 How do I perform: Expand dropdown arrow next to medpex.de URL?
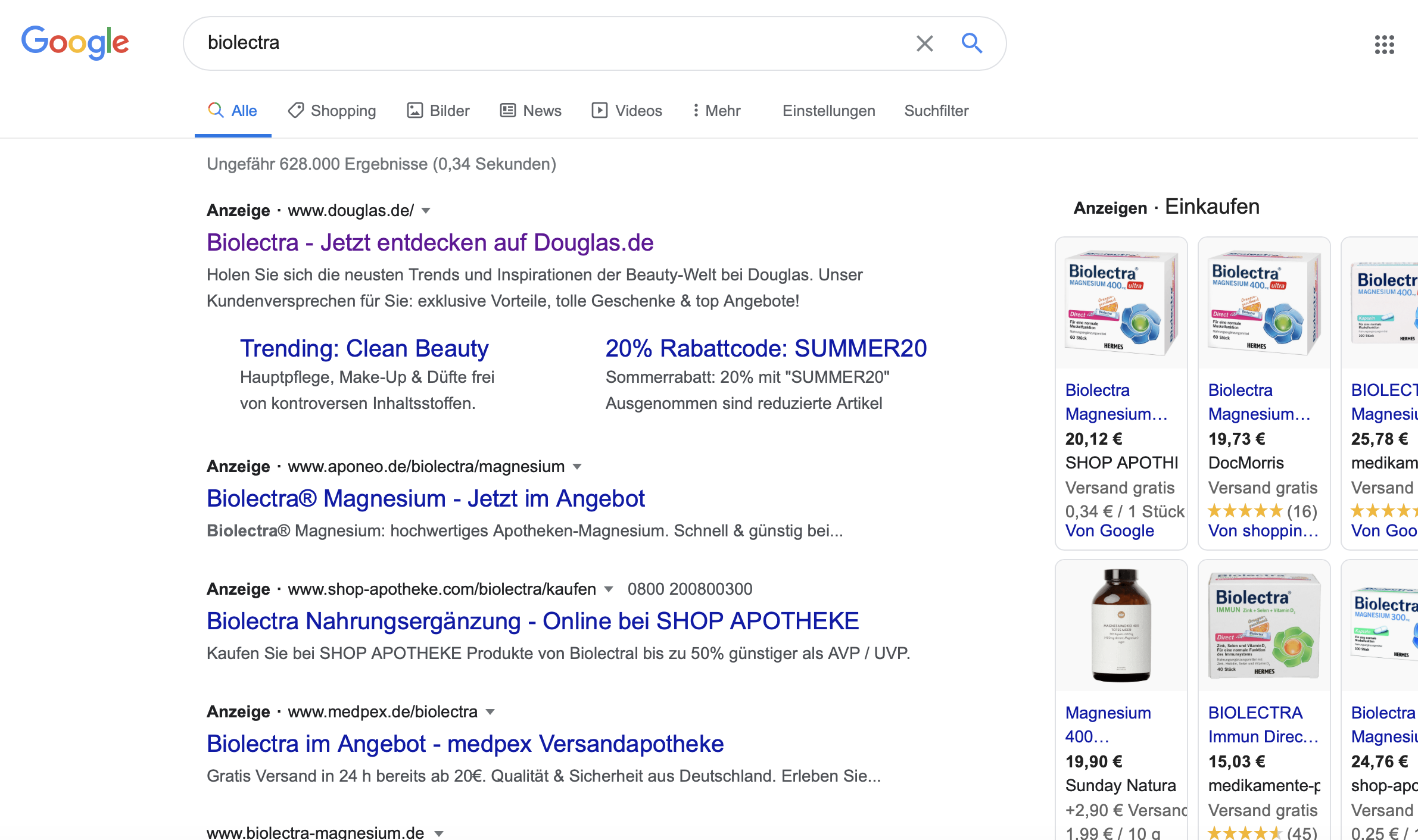(x=490, y=712)
